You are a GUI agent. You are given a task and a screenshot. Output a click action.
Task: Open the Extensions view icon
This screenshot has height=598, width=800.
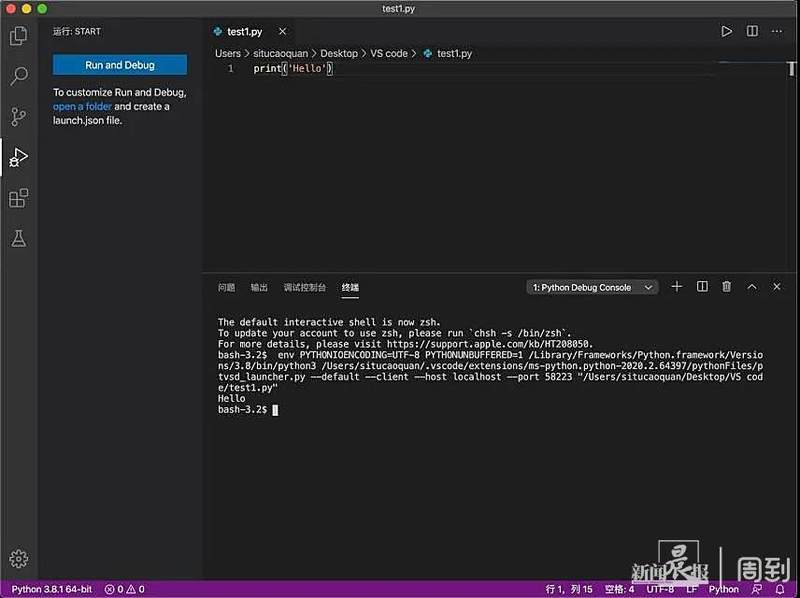click(18, 198)
